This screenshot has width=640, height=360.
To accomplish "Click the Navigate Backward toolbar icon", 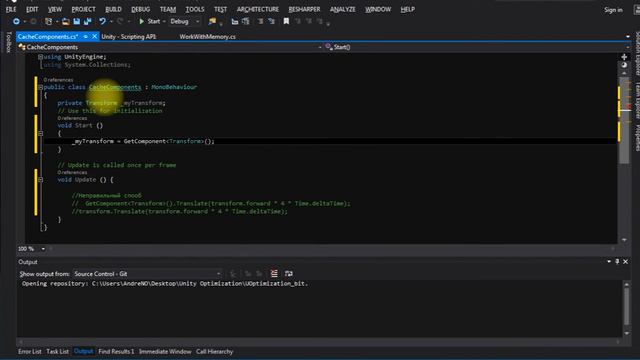I will [16, 21].
